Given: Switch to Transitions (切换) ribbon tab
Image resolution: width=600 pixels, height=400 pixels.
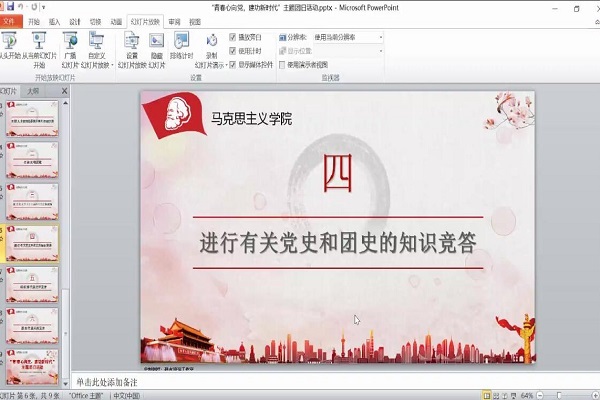Looking at the screenshot, I should [95, 22].
